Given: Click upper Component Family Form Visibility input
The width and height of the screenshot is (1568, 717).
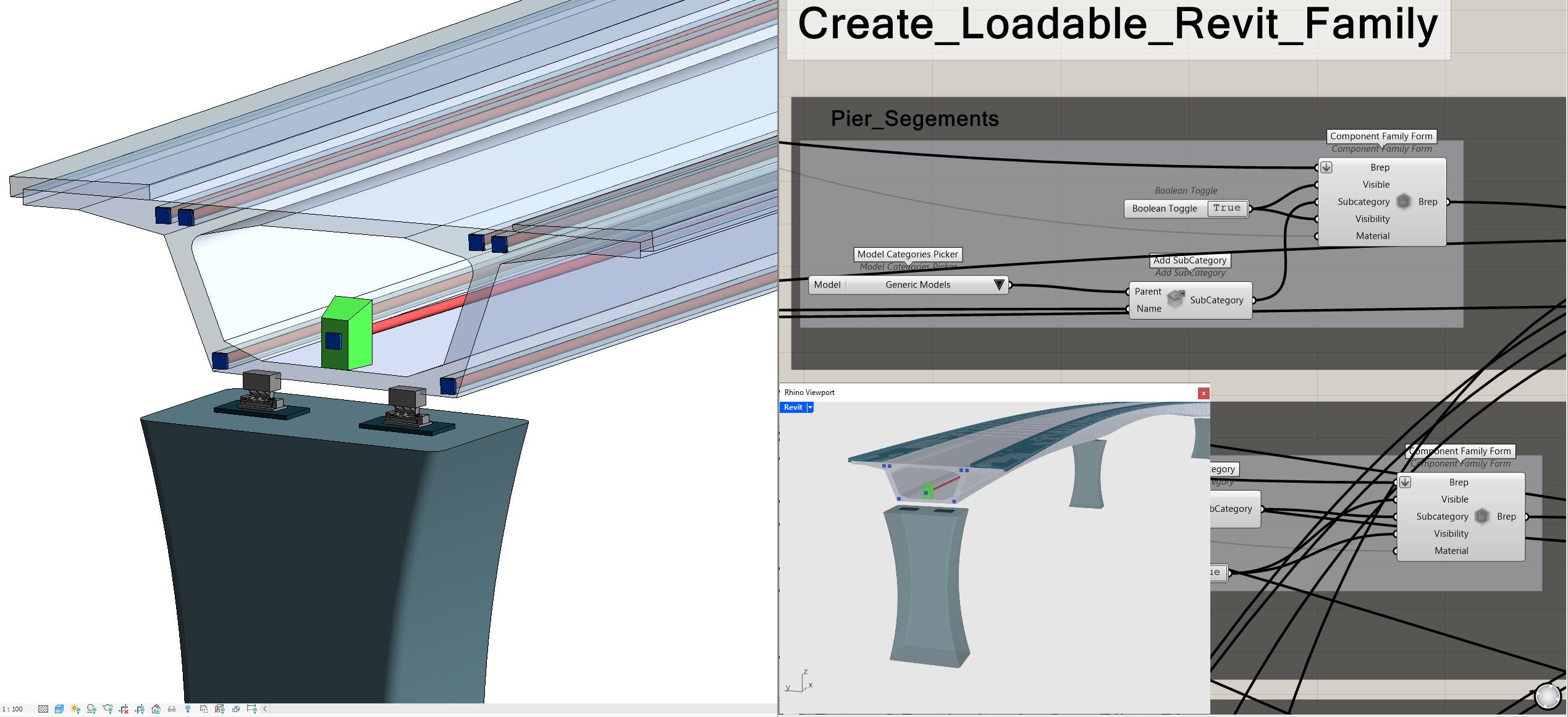Looking at the screenshot, I should pos(1372,219).
